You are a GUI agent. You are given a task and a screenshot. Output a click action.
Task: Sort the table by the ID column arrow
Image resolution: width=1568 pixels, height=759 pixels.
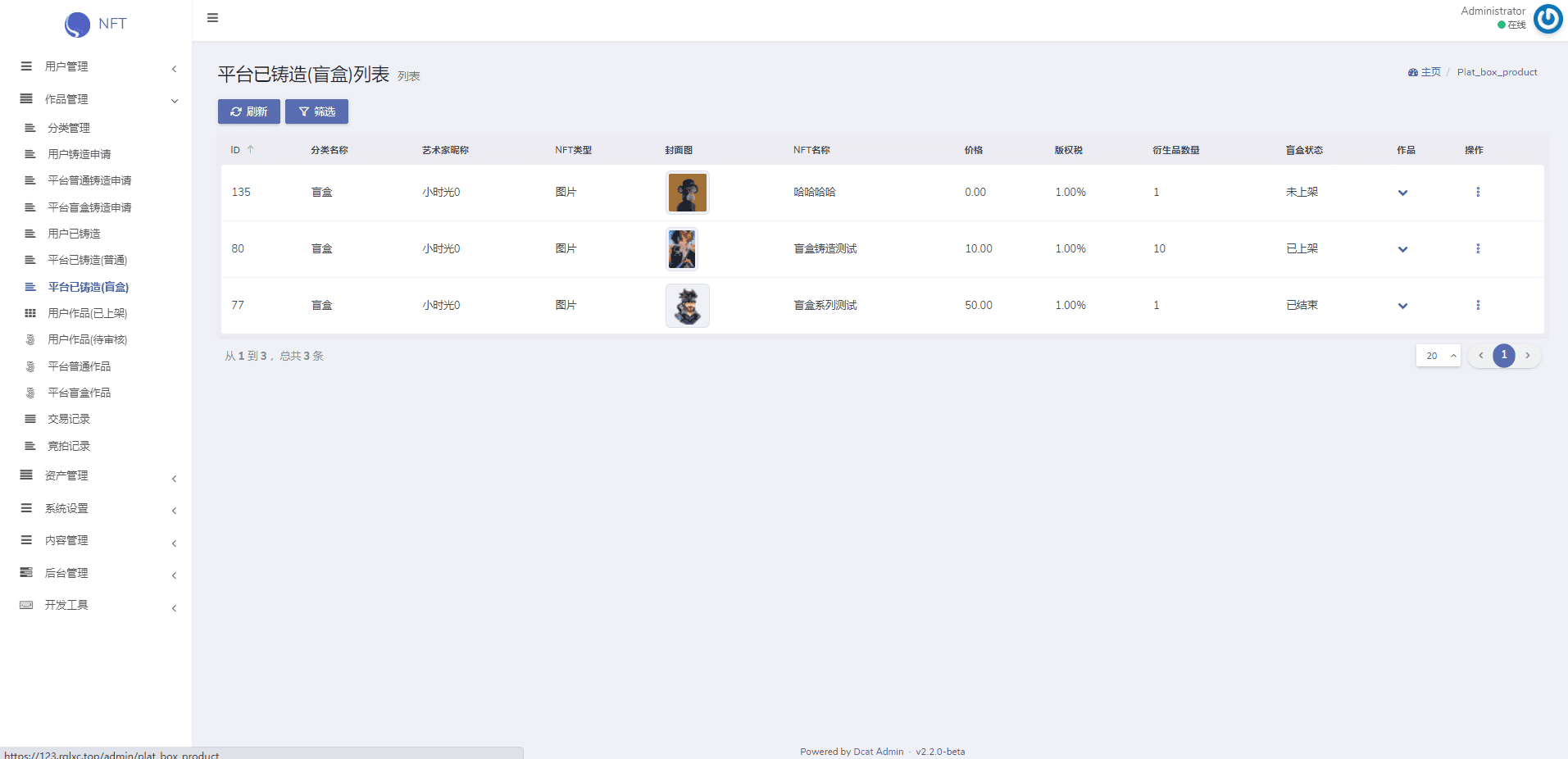(x=251, y=150)
